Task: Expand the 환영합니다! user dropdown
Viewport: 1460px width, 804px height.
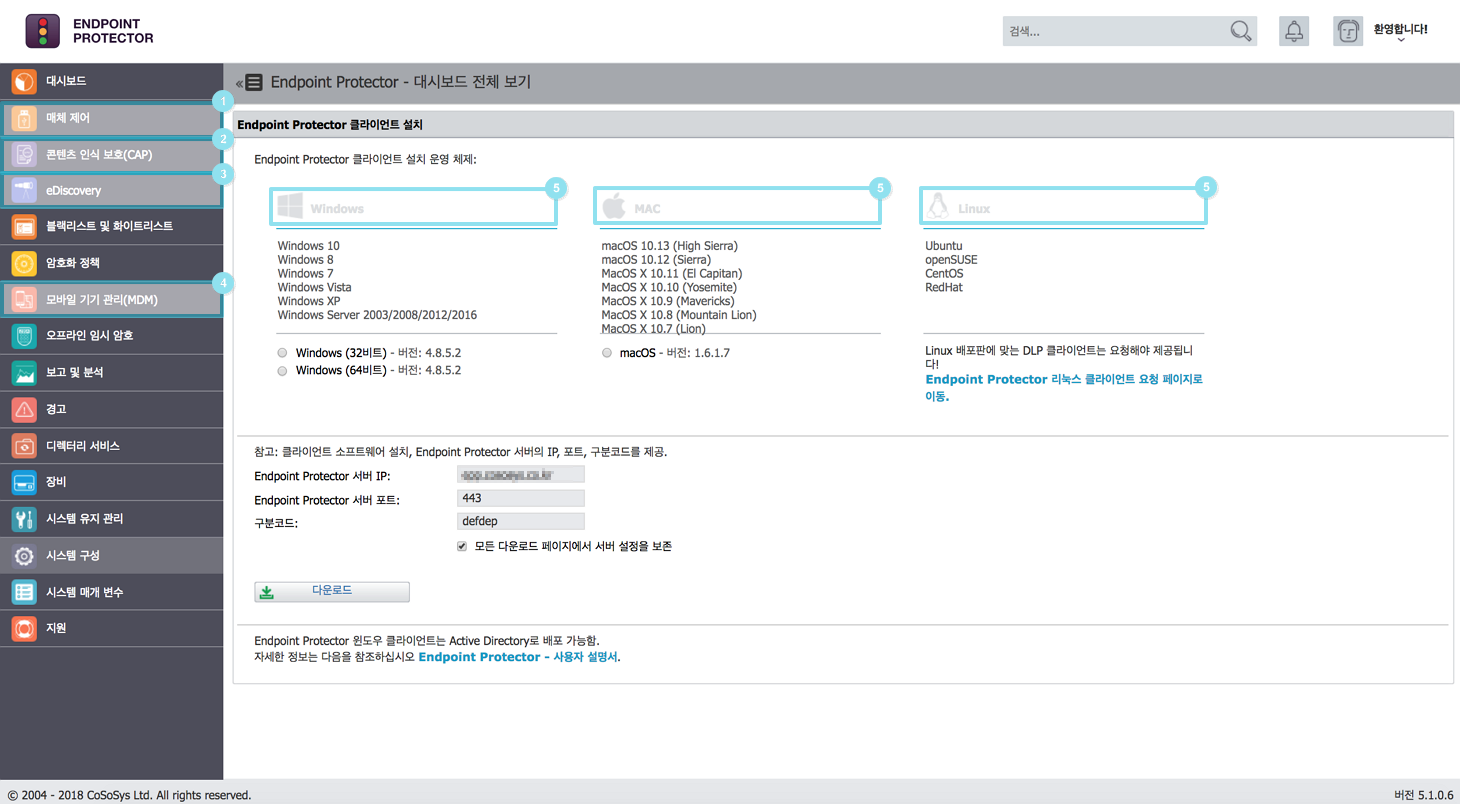Action: (1400, 32)
